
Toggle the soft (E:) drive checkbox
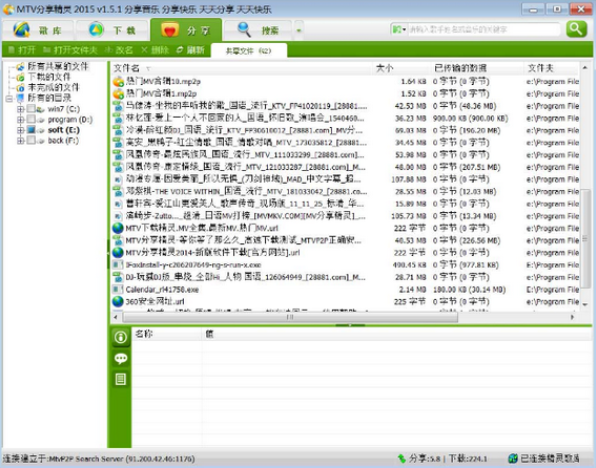[x=31, y=130]
